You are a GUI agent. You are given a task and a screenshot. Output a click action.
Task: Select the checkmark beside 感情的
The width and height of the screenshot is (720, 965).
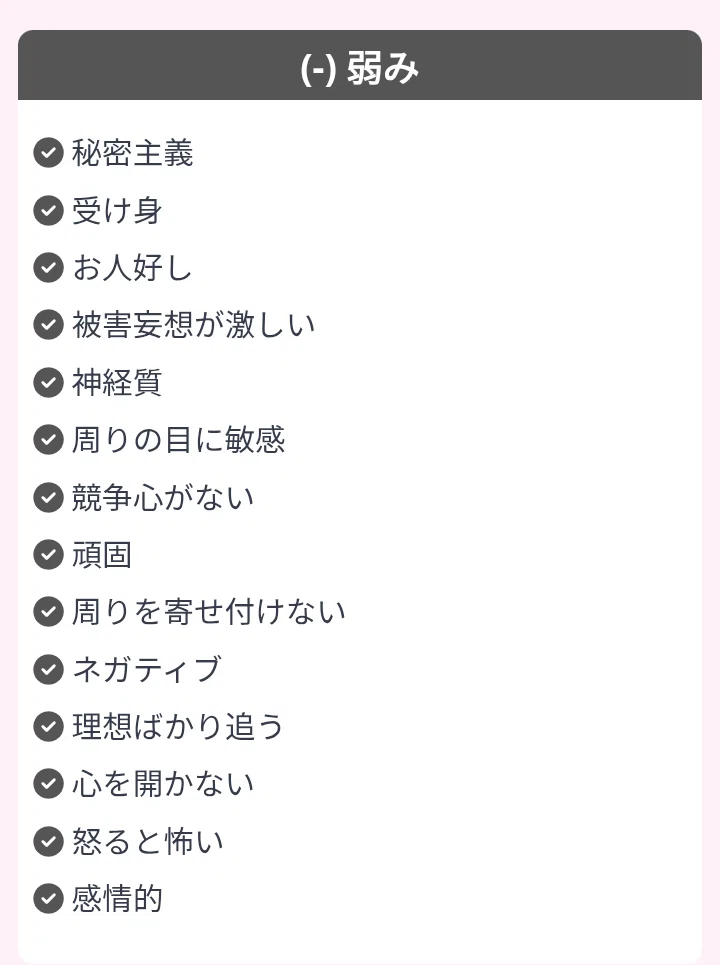click(x=49, y=899)
